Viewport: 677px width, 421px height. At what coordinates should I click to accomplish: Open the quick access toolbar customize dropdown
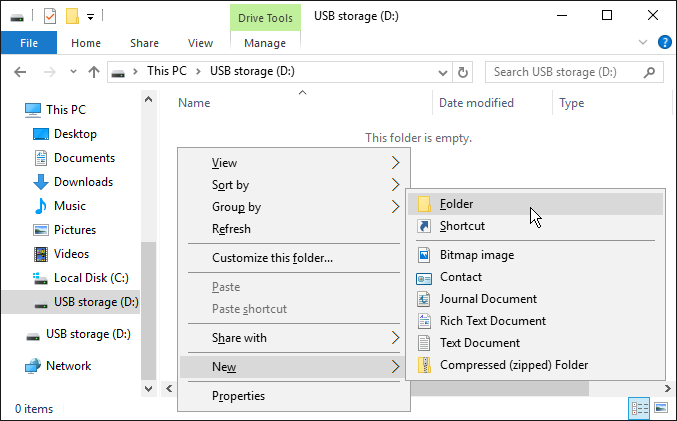90,17
